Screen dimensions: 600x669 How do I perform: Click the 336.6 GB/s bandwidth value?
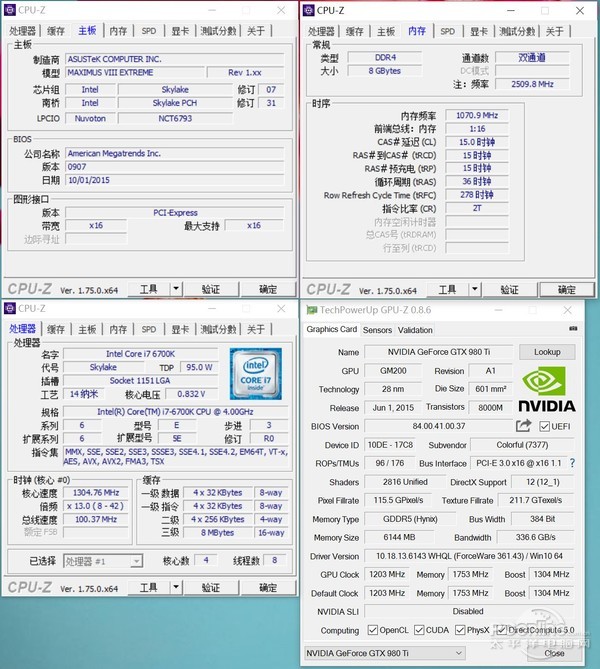coord(536,537)
